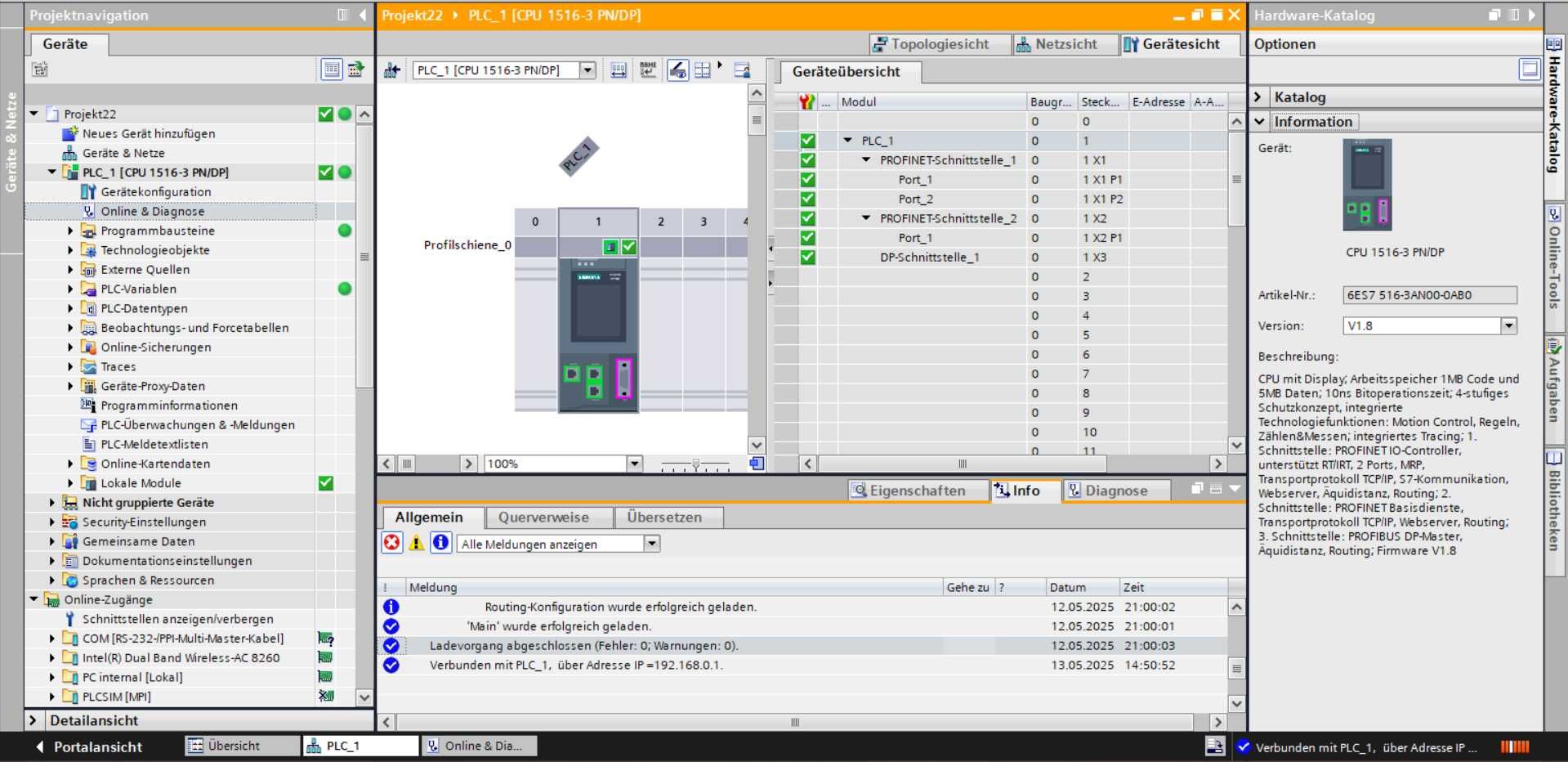Screen dimensions: 1568x762
Task: Collapse the PLC_1 [CPU 1516-3 PN/DP] tree node
Action: pyautogui.click(x=52, y=172)
